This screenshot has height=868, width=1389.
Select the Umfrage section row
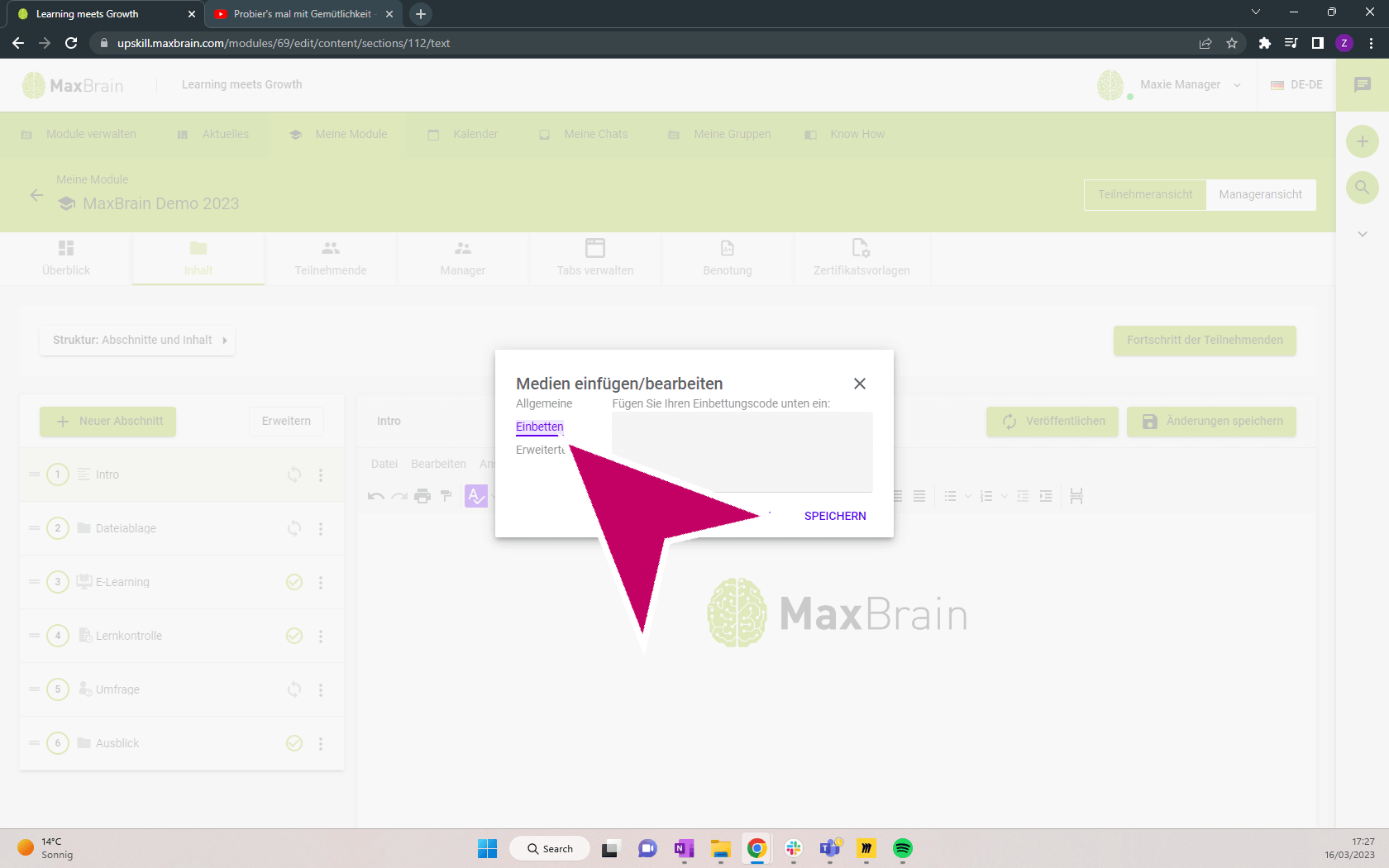(x=182, y=689)
